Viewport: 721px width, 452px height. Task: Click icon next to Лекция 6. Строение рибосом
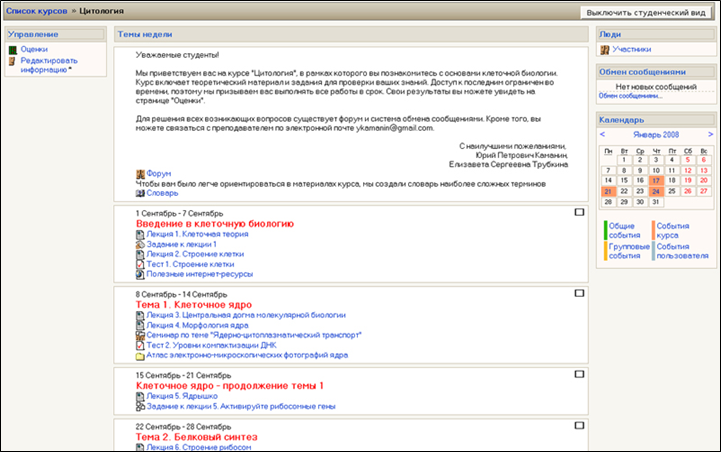[140, 447]
